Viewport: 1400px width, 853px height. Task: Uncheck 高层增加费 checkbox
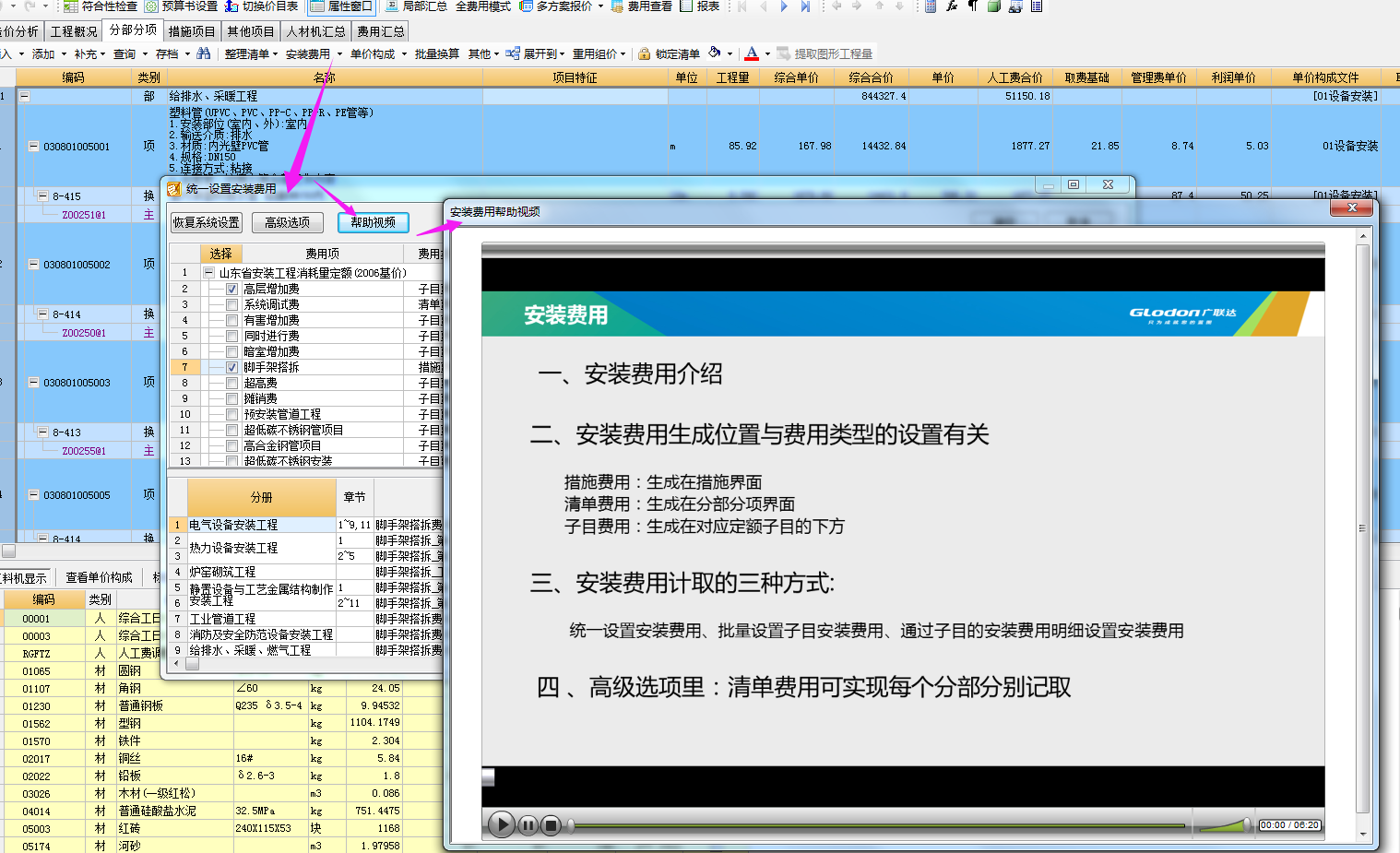232,289
